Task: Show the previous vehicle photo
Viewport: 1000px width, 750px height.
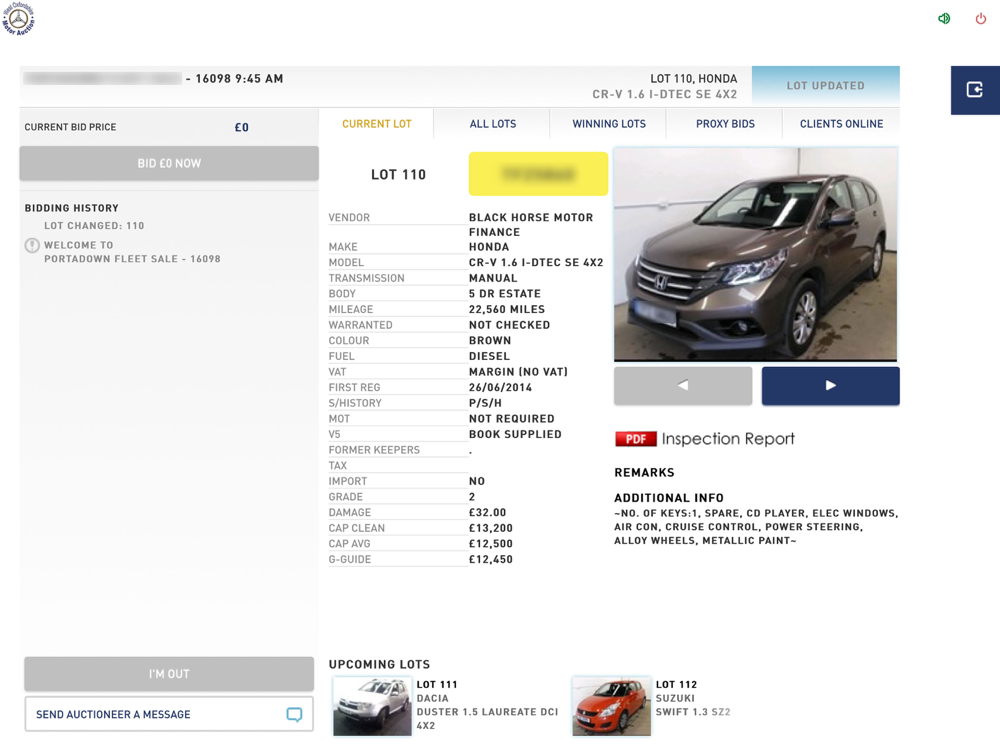Action: click(x=683, y=385)
